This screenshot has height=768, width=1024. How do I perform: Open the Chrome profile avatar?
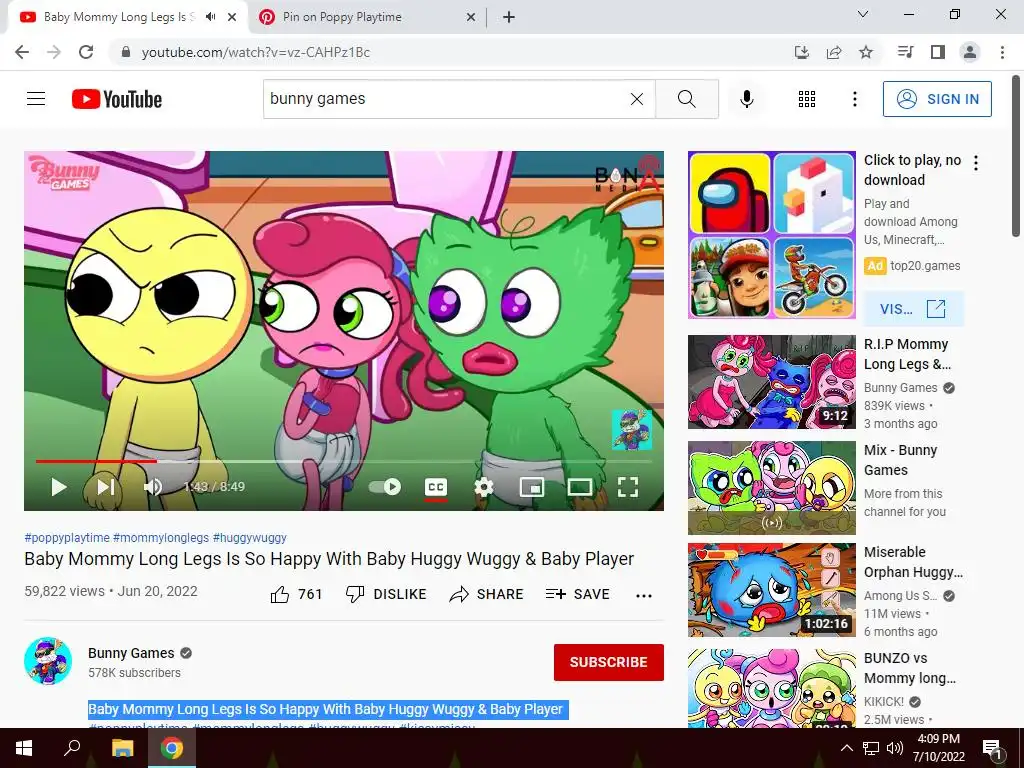tap(970, 52)
